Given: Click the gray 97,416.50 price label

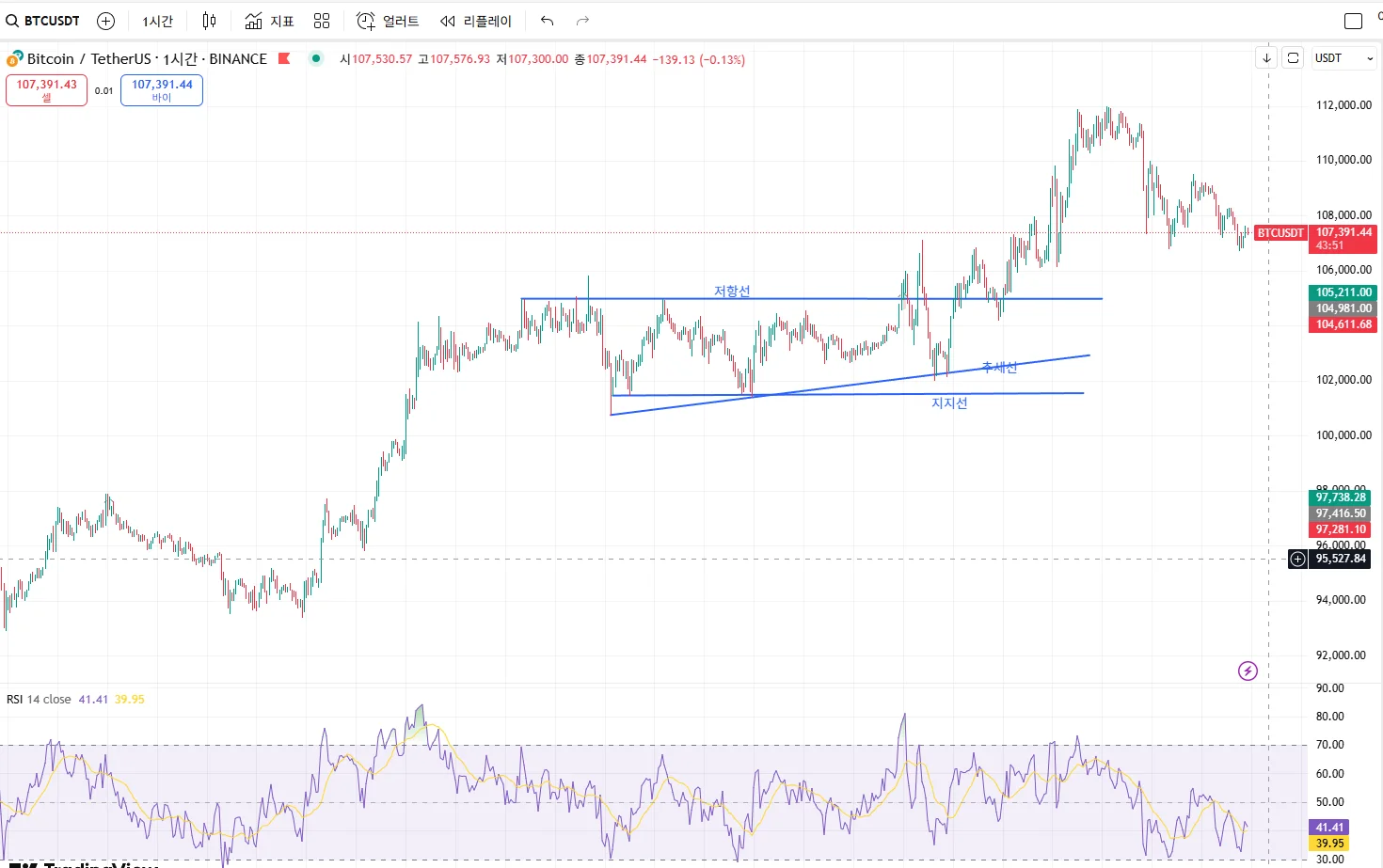Looking at the screenshot, I should [x=1340, y=513].
